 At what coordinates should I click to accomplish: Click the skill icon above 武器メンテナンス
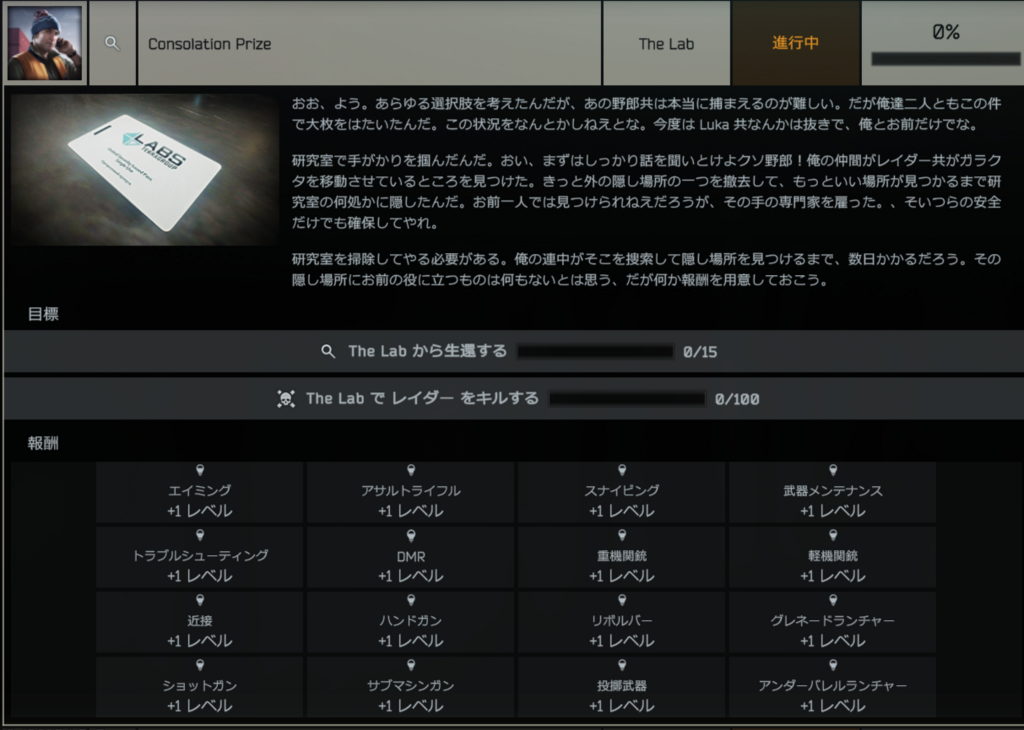833,470
